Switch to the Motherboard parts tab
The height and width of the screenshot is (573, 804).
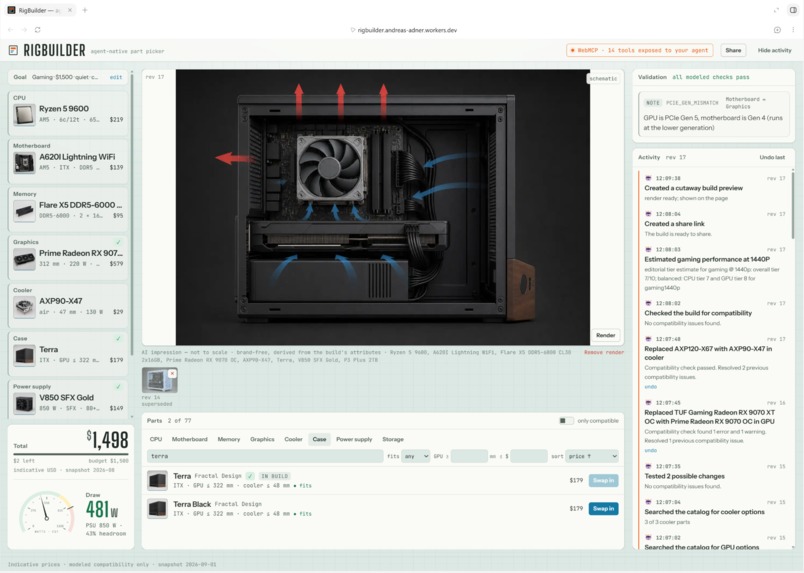pos(190,439)
